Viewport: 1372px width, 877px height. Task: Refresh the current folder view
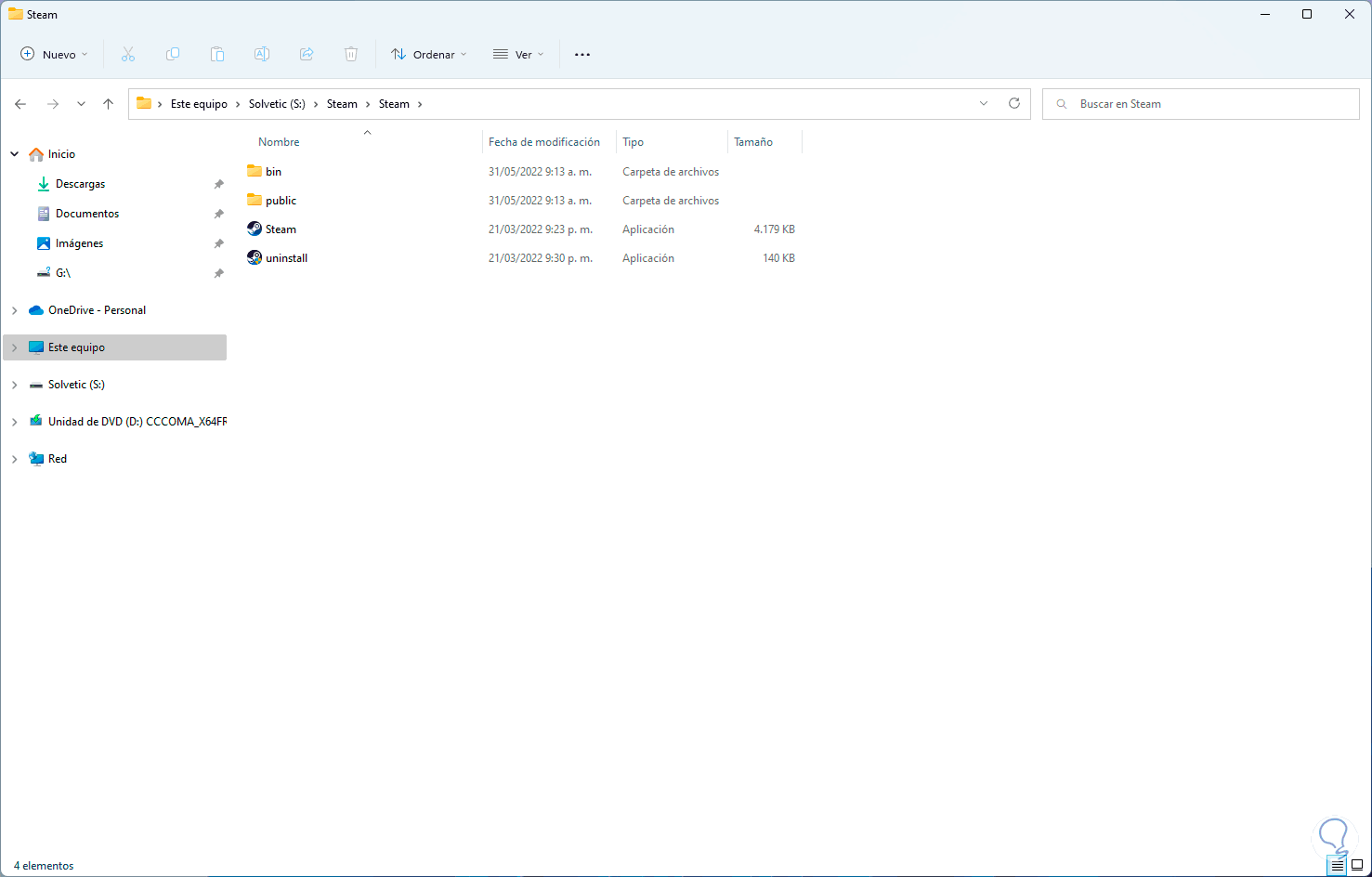(x=1014, y=104)
